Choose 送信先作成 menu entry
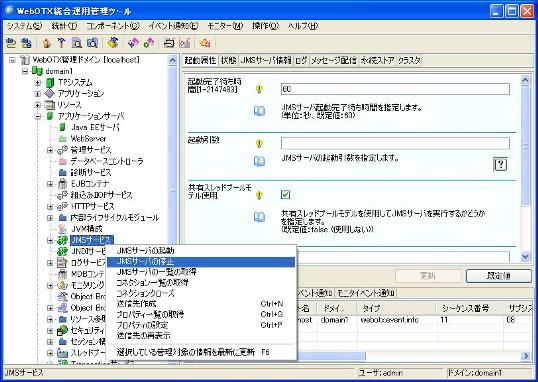 (x=201, y=304)
